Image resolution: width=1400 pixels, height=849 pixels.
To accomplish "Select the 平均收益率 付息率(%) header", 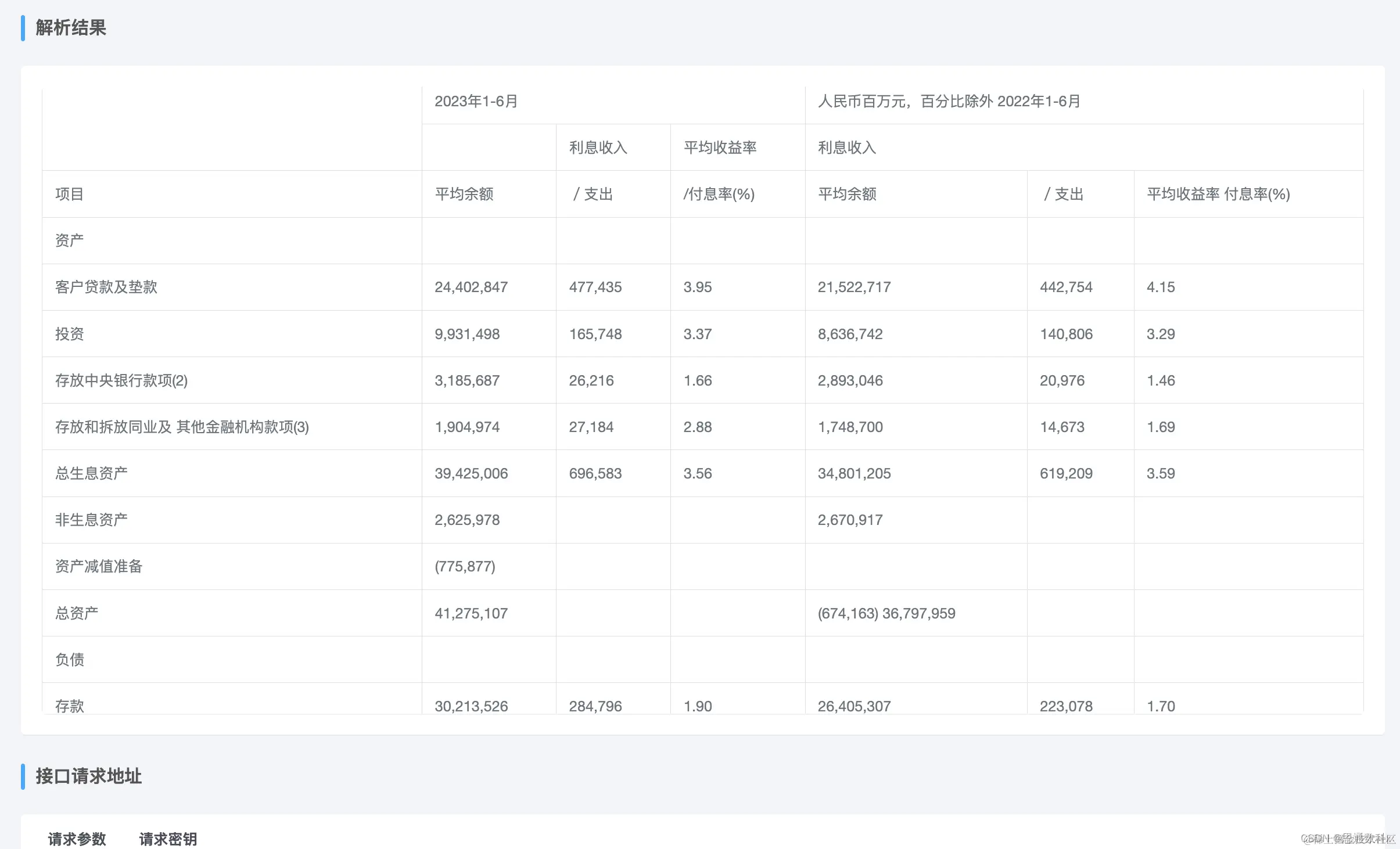I will point(1218,194).
